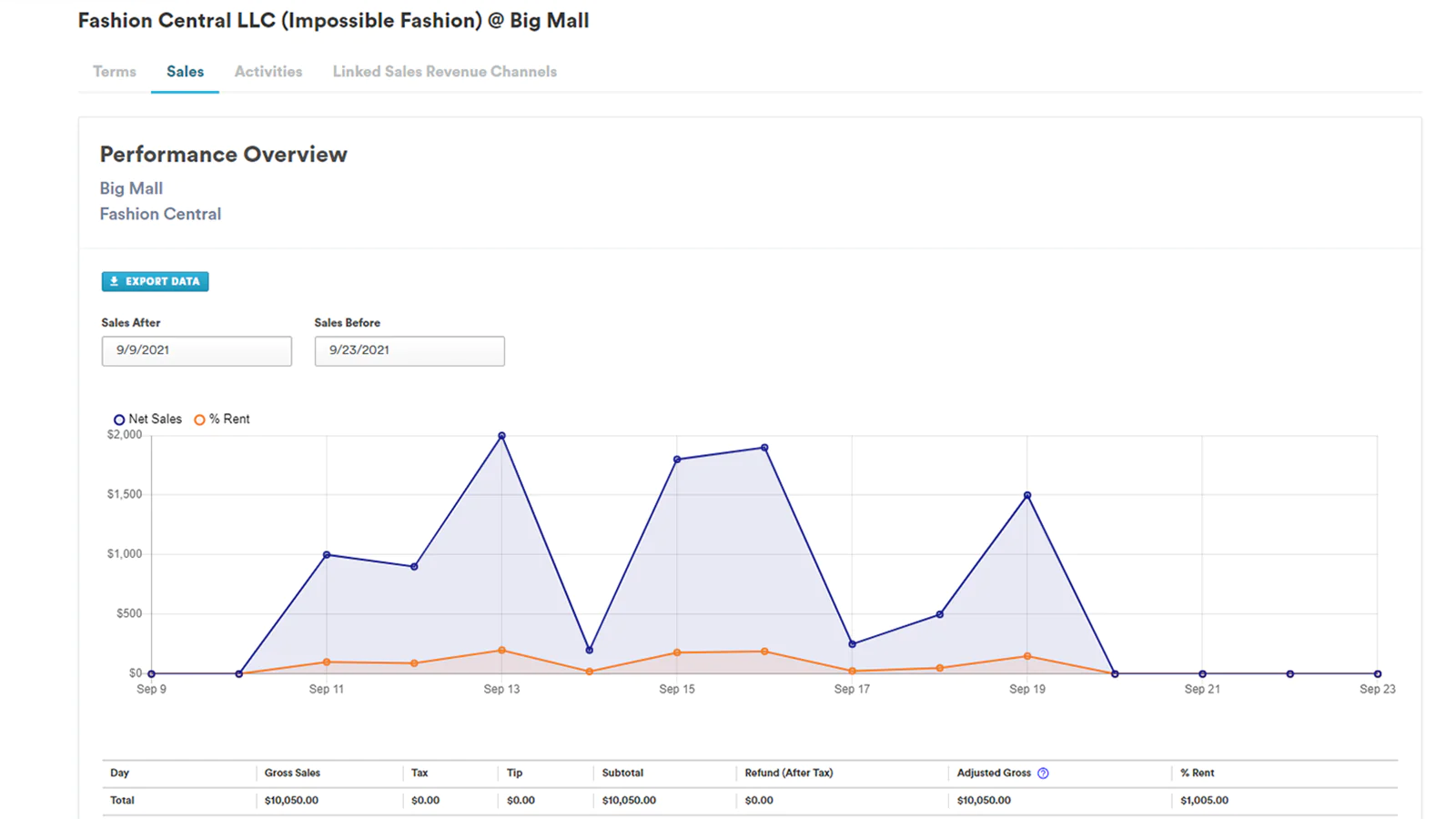
Task: Click the Sep 15 % Rent data point
Action: pyautogui.click(x=677, y=652)
